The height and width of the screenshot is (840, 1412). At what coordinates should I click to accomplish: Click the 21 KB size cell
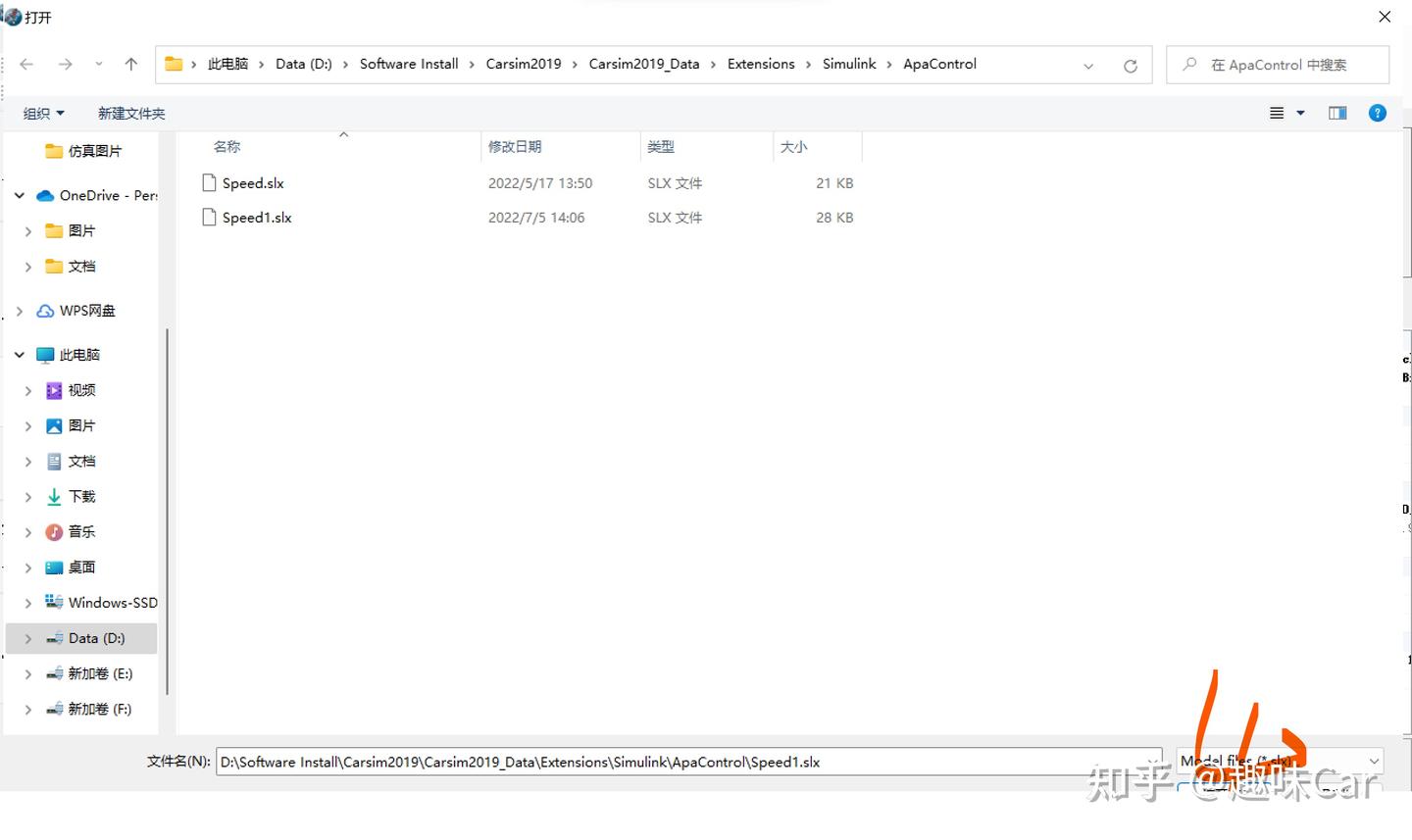(x=834, y=183)
